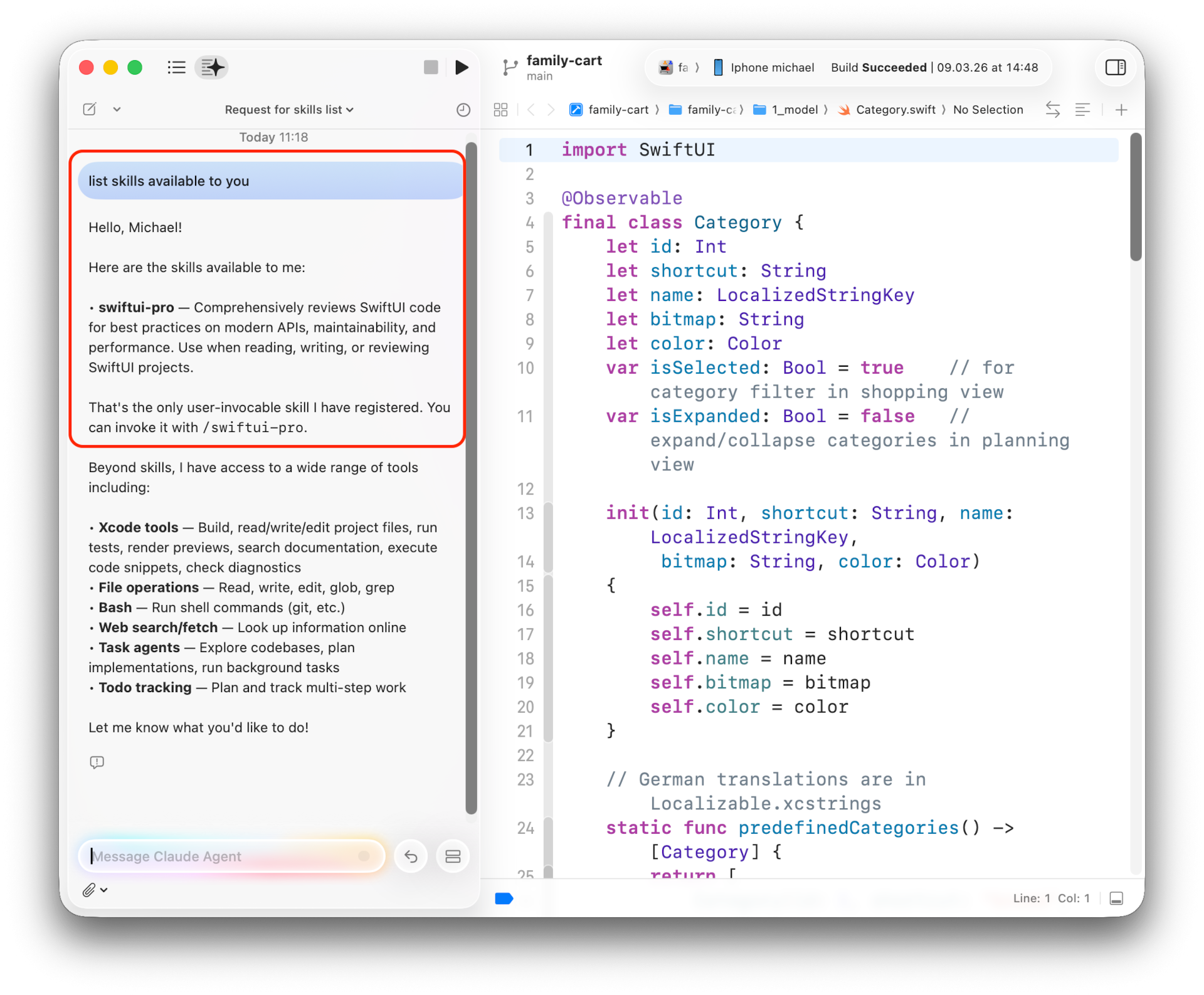Click the stacked panels icon near input
This screenshot has width=1204, height=995.
click(x=453, y=856)
